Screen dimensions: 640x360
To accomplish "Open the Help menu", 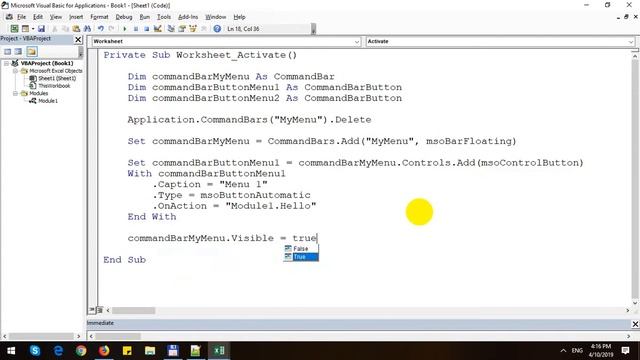I will (x=239, y=17).
